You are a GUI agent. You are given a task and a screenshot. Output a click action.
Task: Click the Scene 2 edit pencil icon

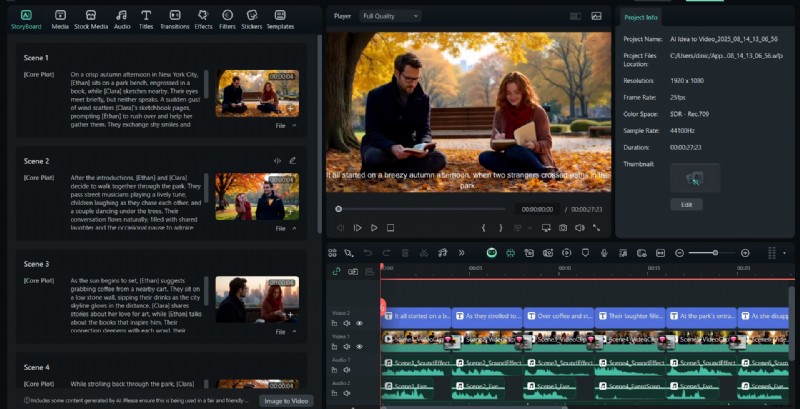pyautogui.click(x=292, y=161)
